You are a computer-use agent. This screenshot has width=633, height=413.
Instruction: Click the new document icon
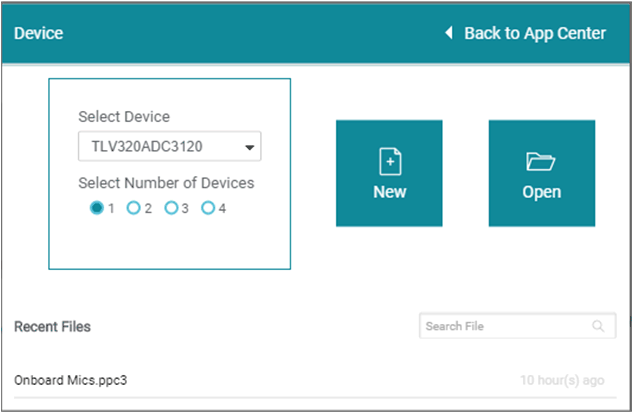(389, 162)
